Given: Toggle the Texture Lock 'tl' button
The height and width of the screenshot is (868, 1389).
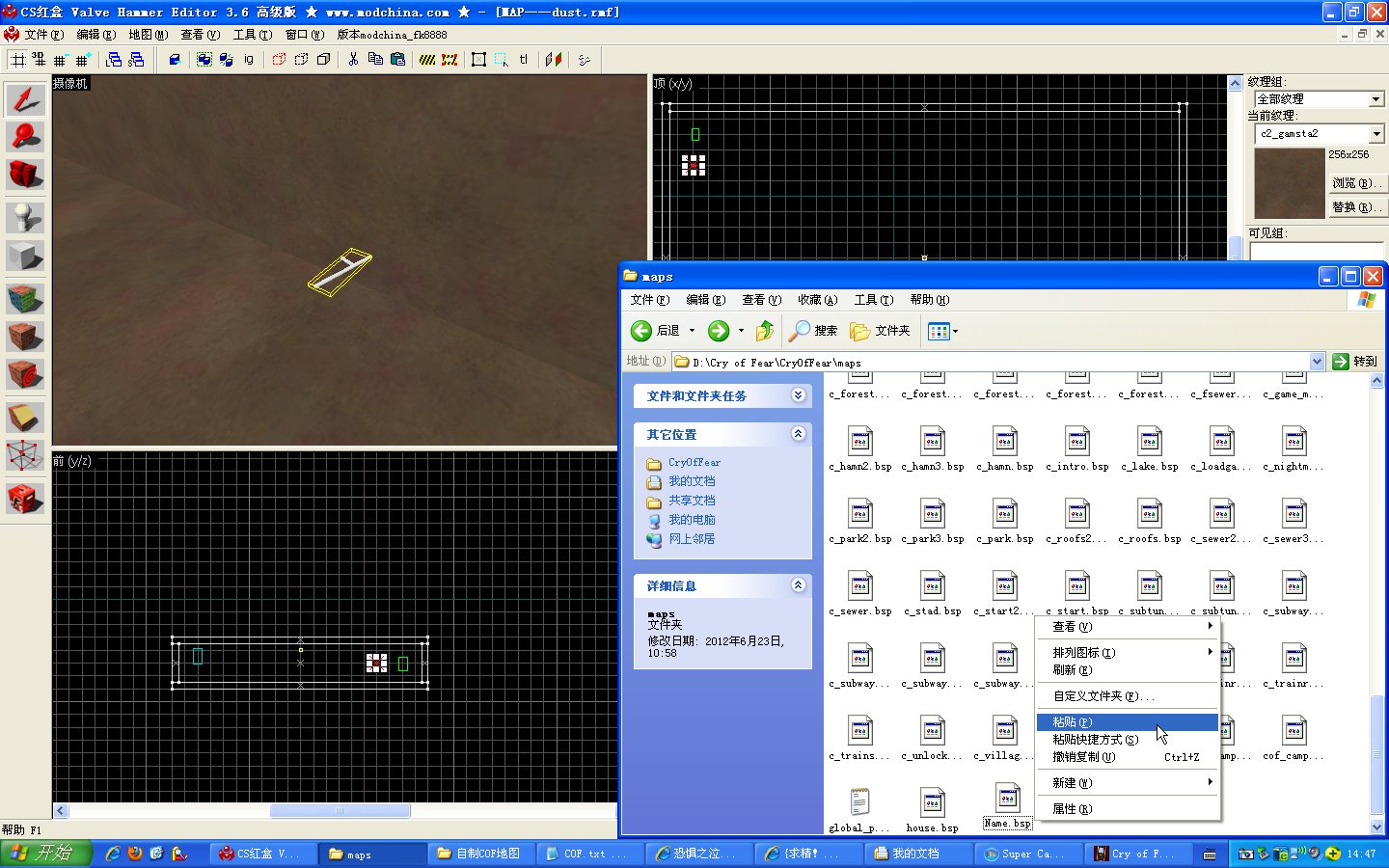Looking at the screenshot, I should pyautogui.click(x=524, y=60).
